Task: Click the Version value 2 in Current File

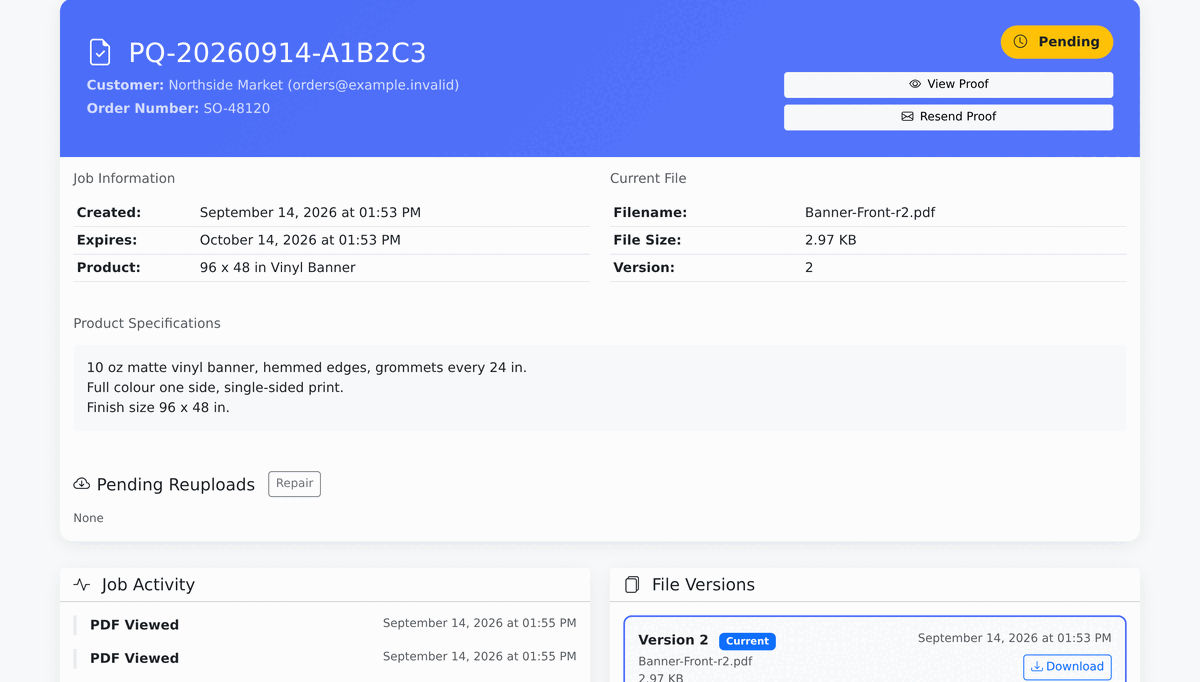Action: click(809, 268)
